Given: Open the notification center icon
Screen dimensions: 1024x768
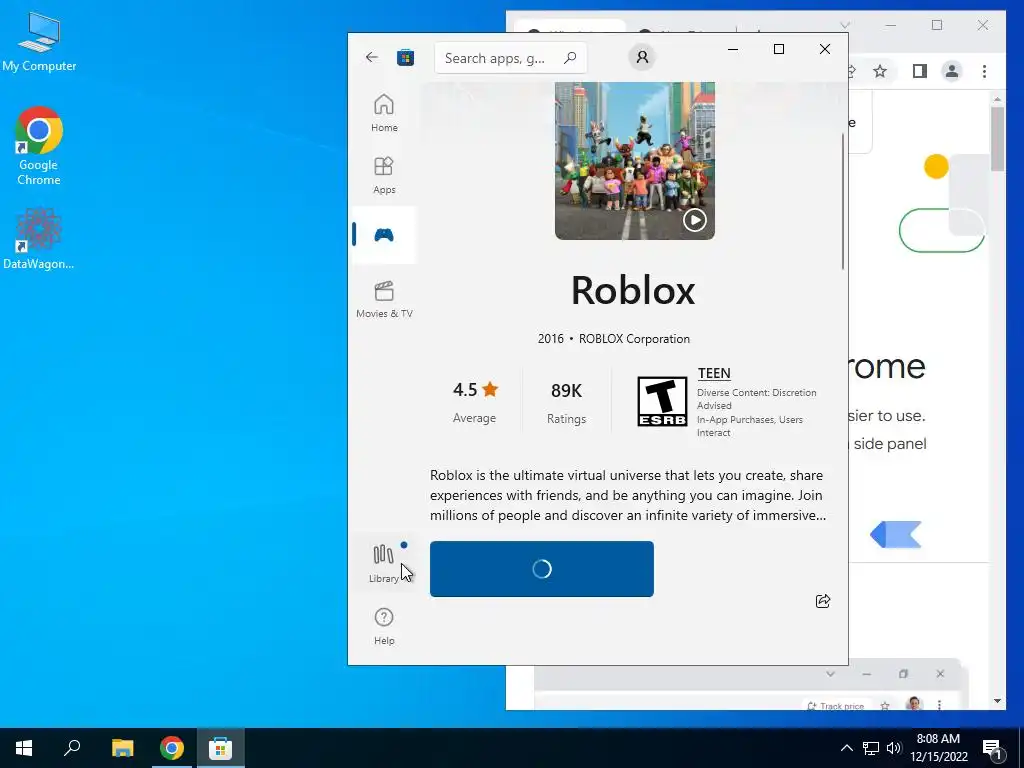Looking at the screenshot, I should (992, 748).
